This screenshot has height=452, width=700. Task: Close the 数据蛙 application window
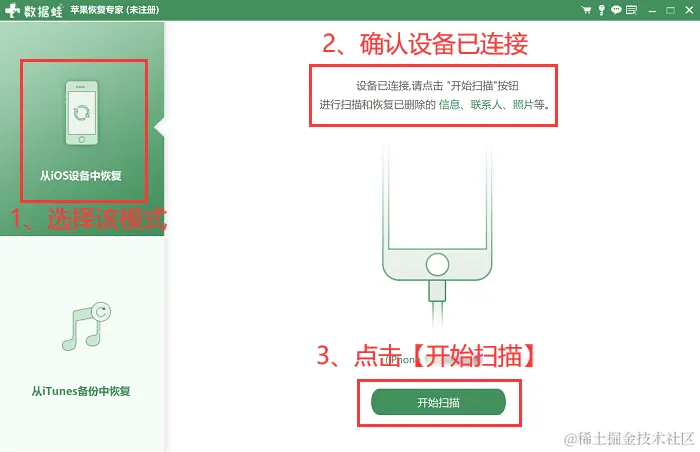(x=689, y=10)
